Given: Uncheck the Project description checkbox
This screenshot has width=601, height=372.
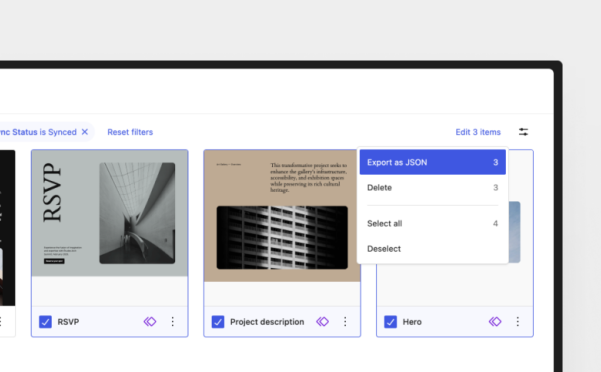Looking at the screenshot, I should 218,321.
